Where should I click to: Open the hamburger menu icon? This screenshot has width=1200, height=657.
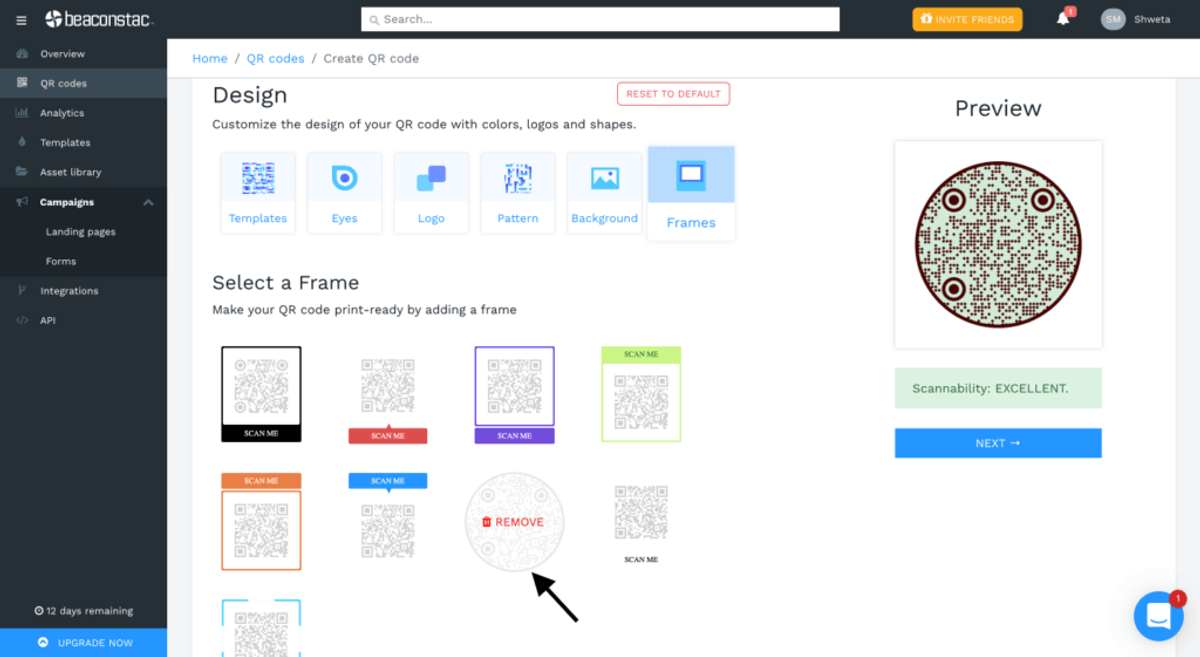[22, 20]
